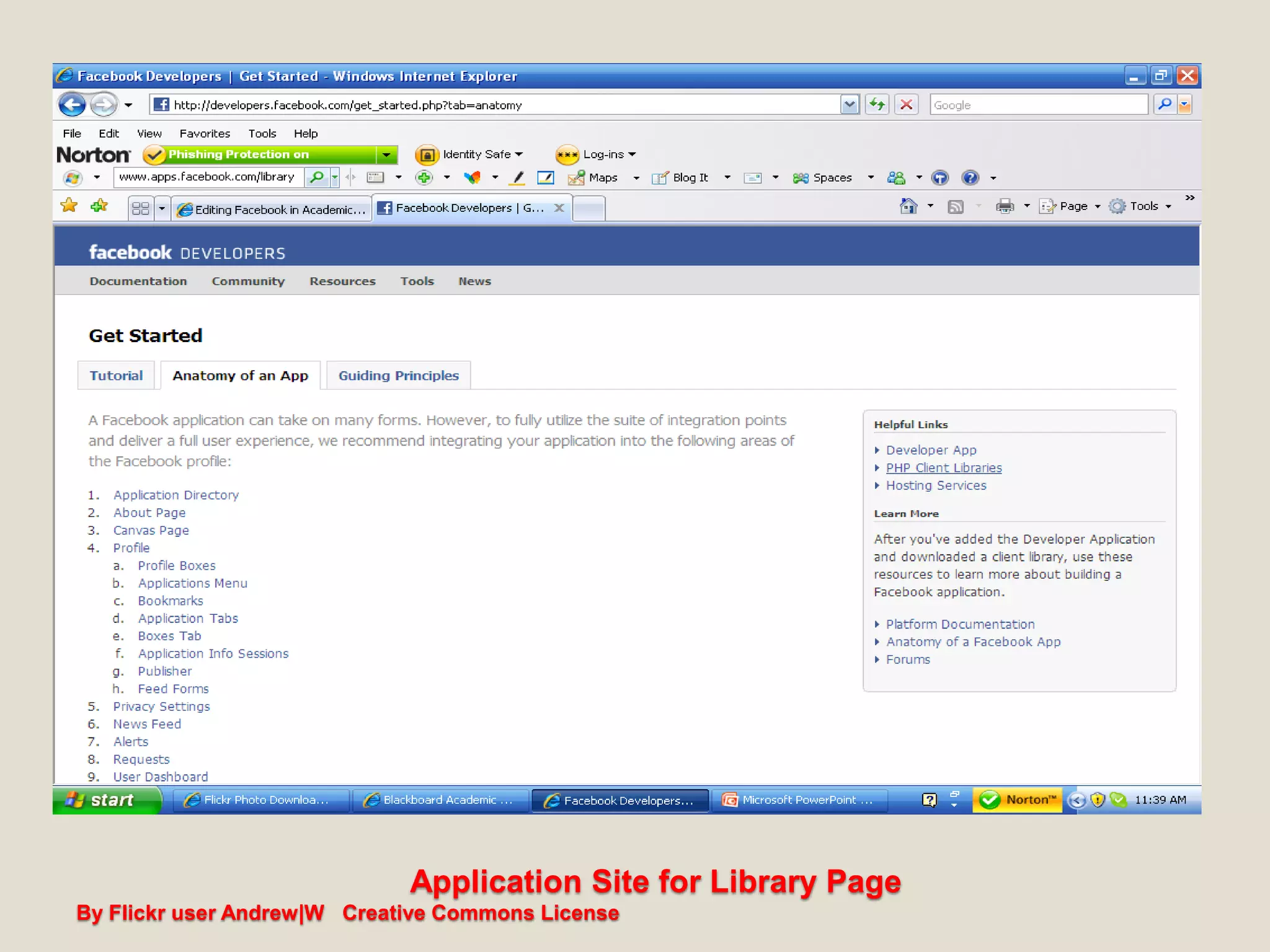The height and width of the screenshot is (952, 1270).
Task: Click the Maps toolbar button
Action: (x=593, y=178)
